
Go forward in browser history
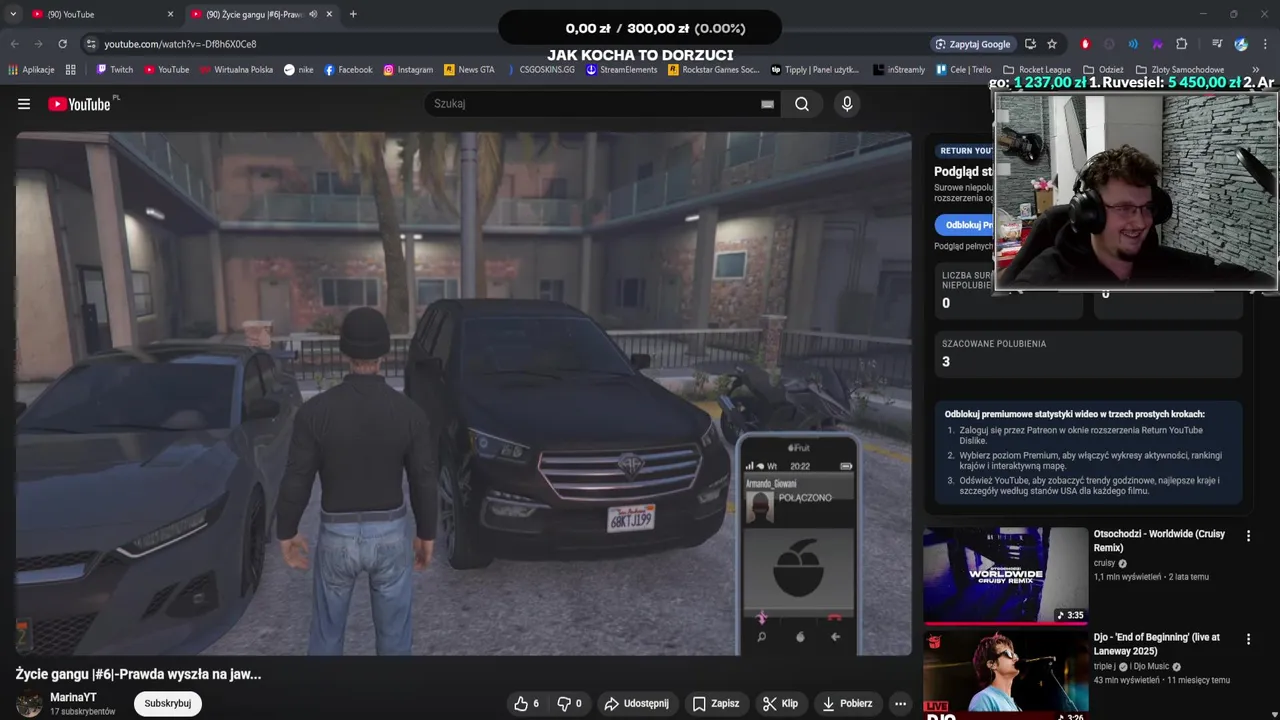click(38, 44)
